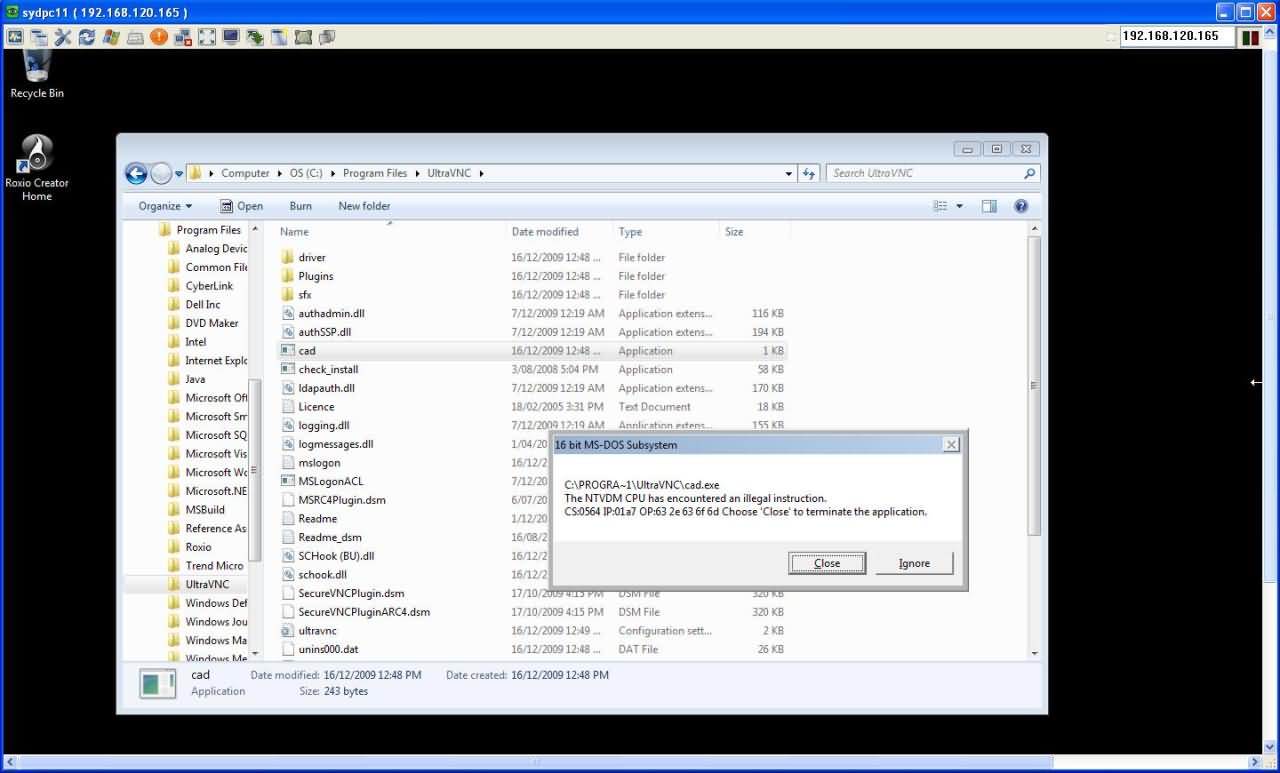Click the Recycle Bin desktop icon
The width and height of the screenshot is (1280, 773).
(x=37, y=72)
